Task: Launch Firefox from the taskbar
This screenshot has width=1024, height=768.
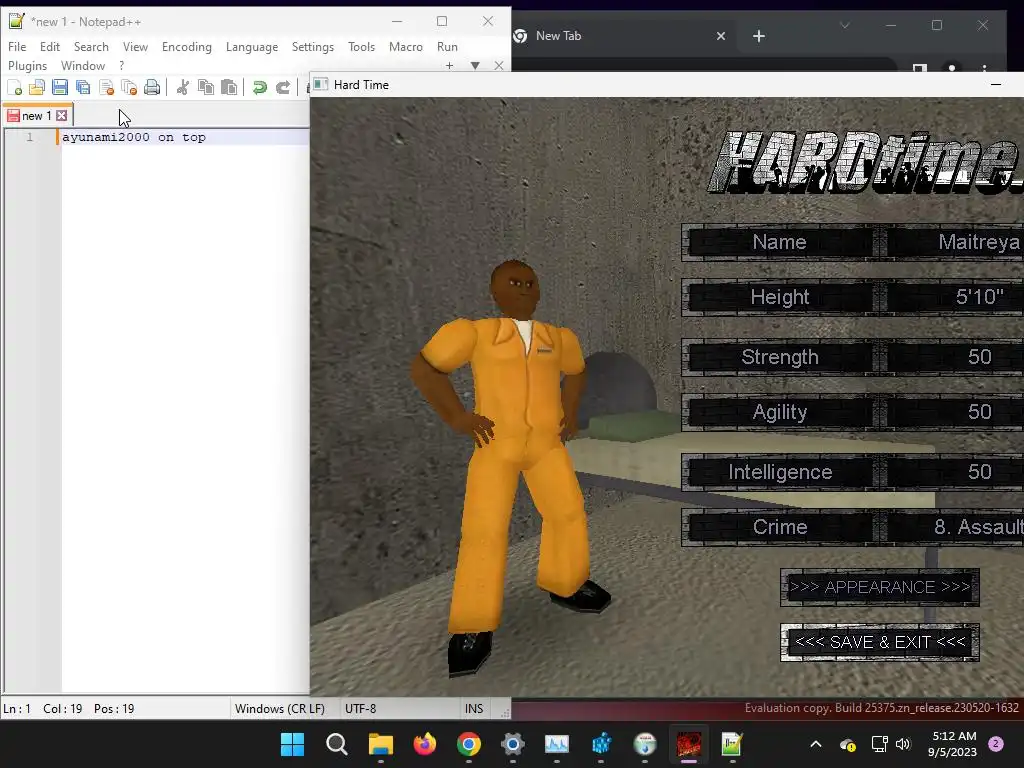Action: click(x=424, y=744)
